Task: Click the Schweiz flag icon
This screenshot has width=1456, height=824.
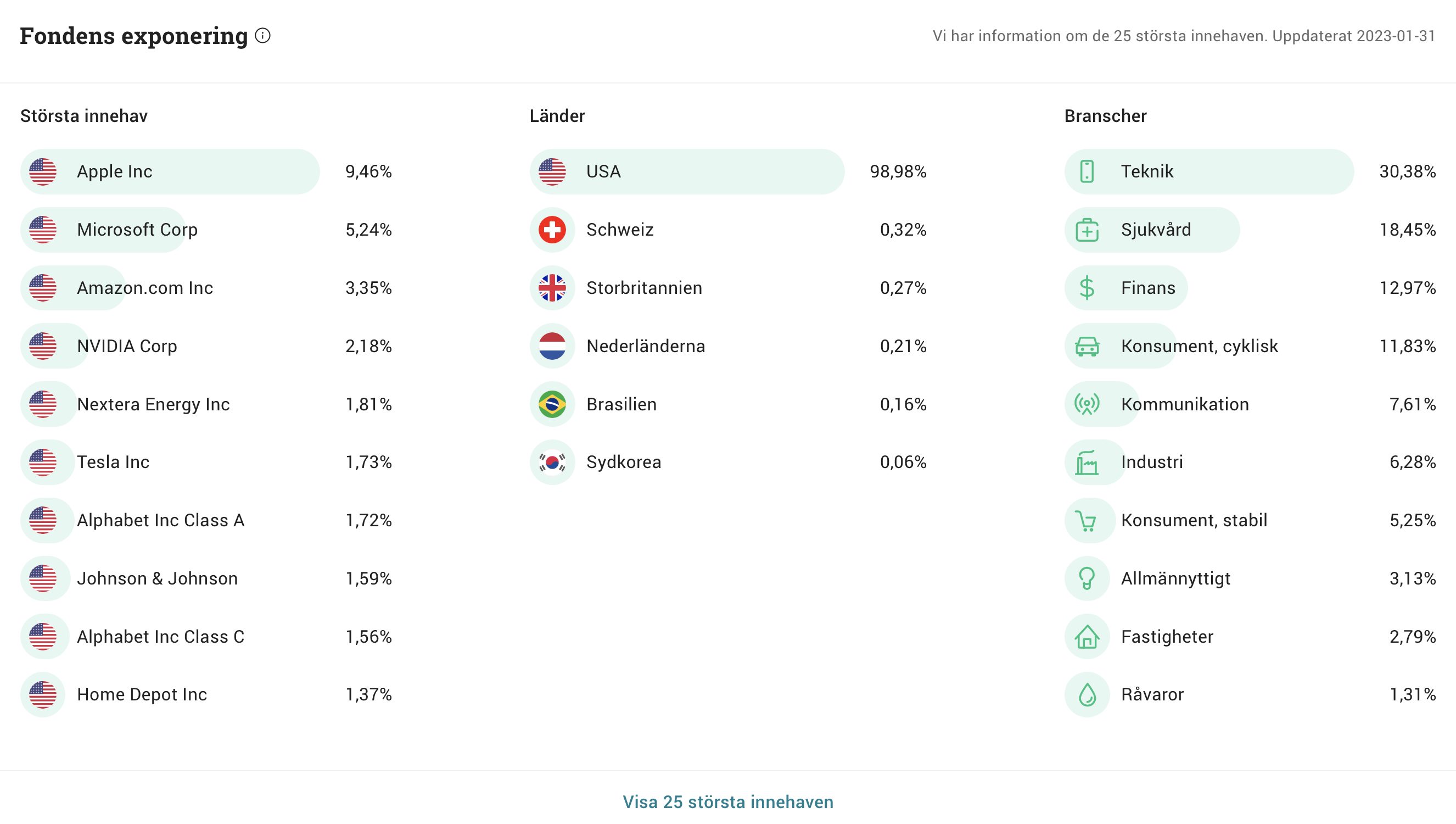Action: [x=552, y=230]
